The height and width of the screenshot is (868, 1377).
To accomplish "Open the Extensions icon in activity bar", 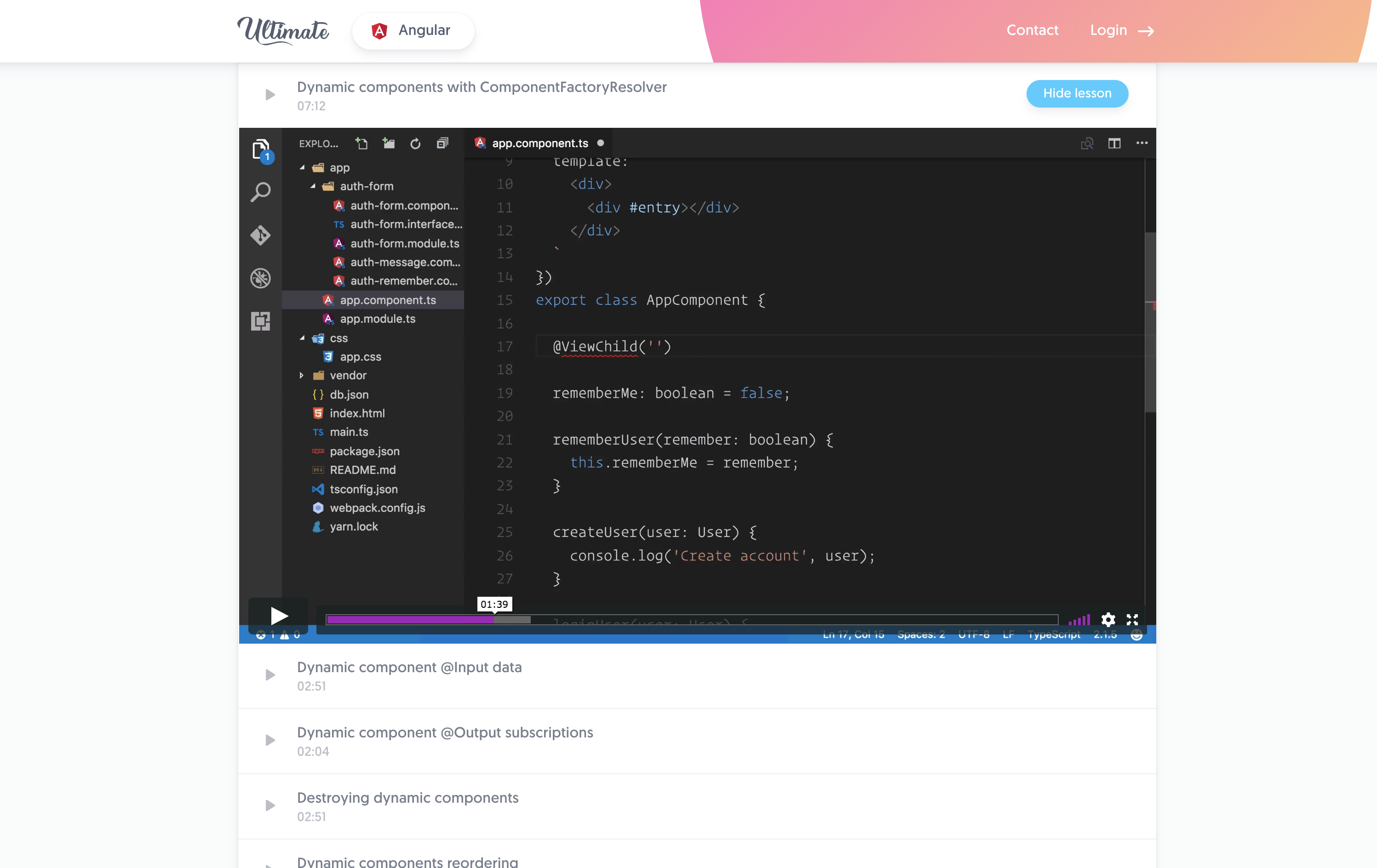I will coord(261,321).
